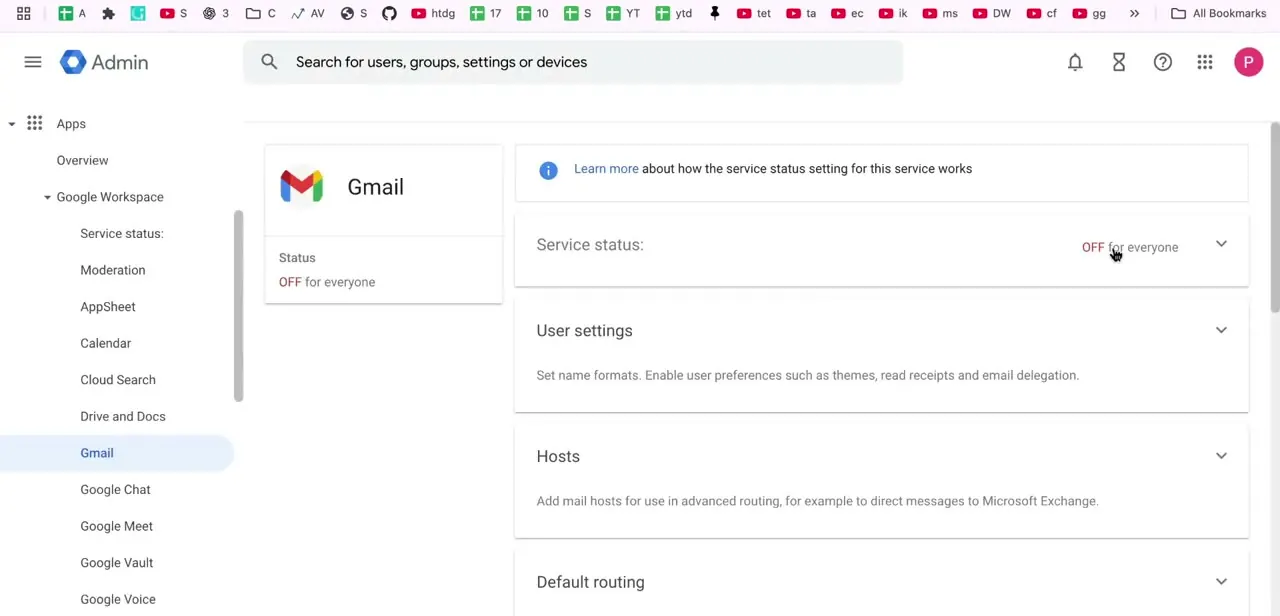Click OFF for everyone in Service status row
This screenshot has height=616, width=1280.
click(x=1130, y=247)
